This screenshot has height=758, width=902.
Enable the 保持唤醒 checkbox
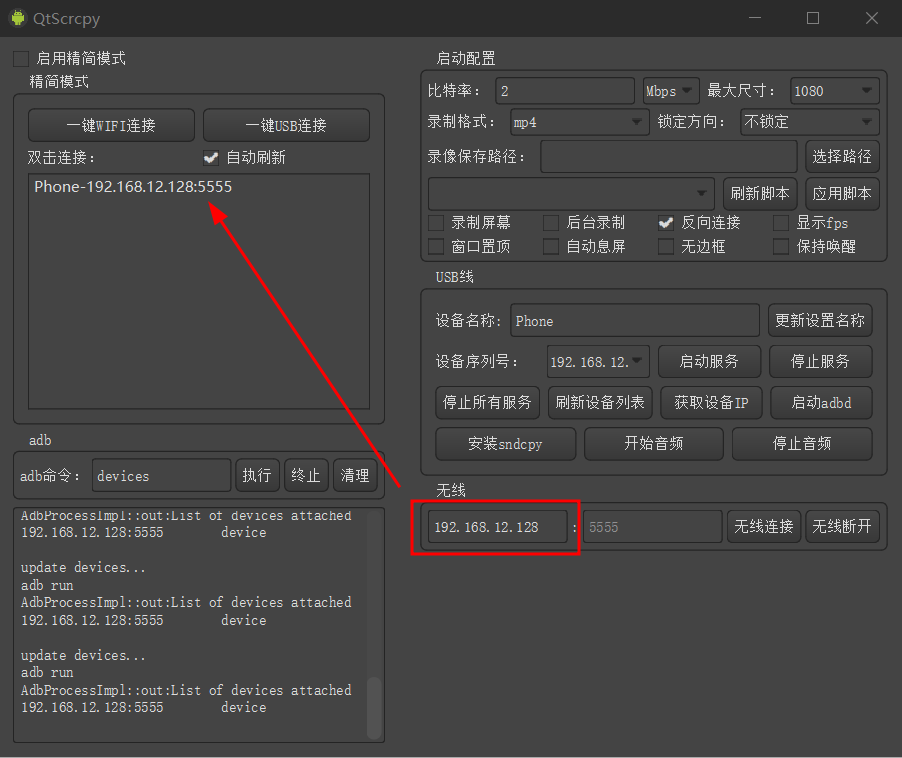pyautogui.click(x=781, y=247)
